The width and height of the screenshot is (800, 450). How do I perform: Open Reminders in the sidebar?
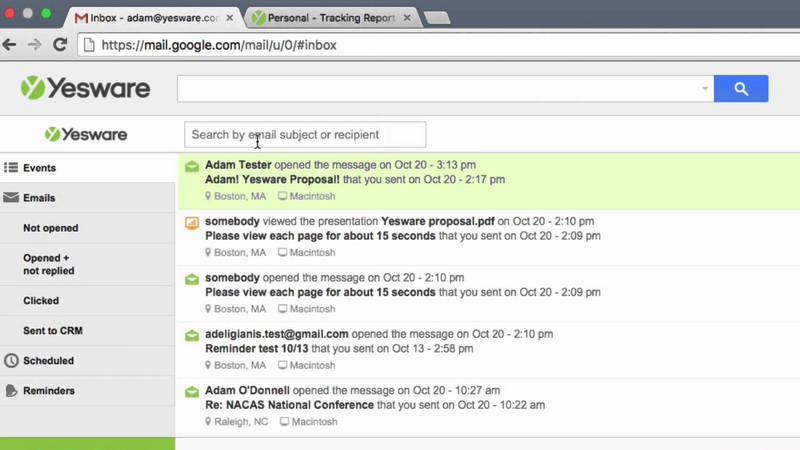click(87, 391)
